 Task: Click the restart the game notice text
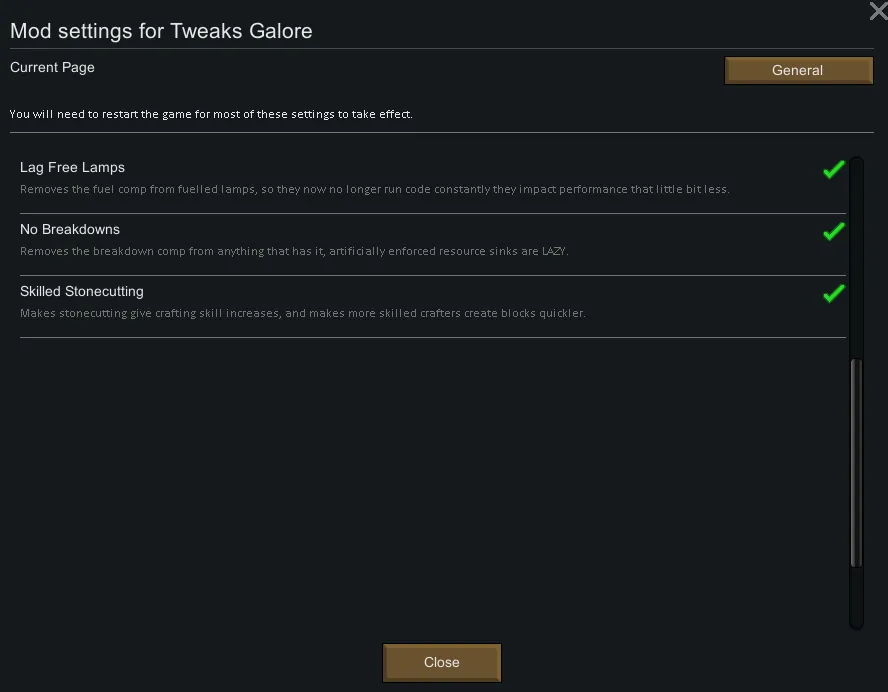click(211, 114)
